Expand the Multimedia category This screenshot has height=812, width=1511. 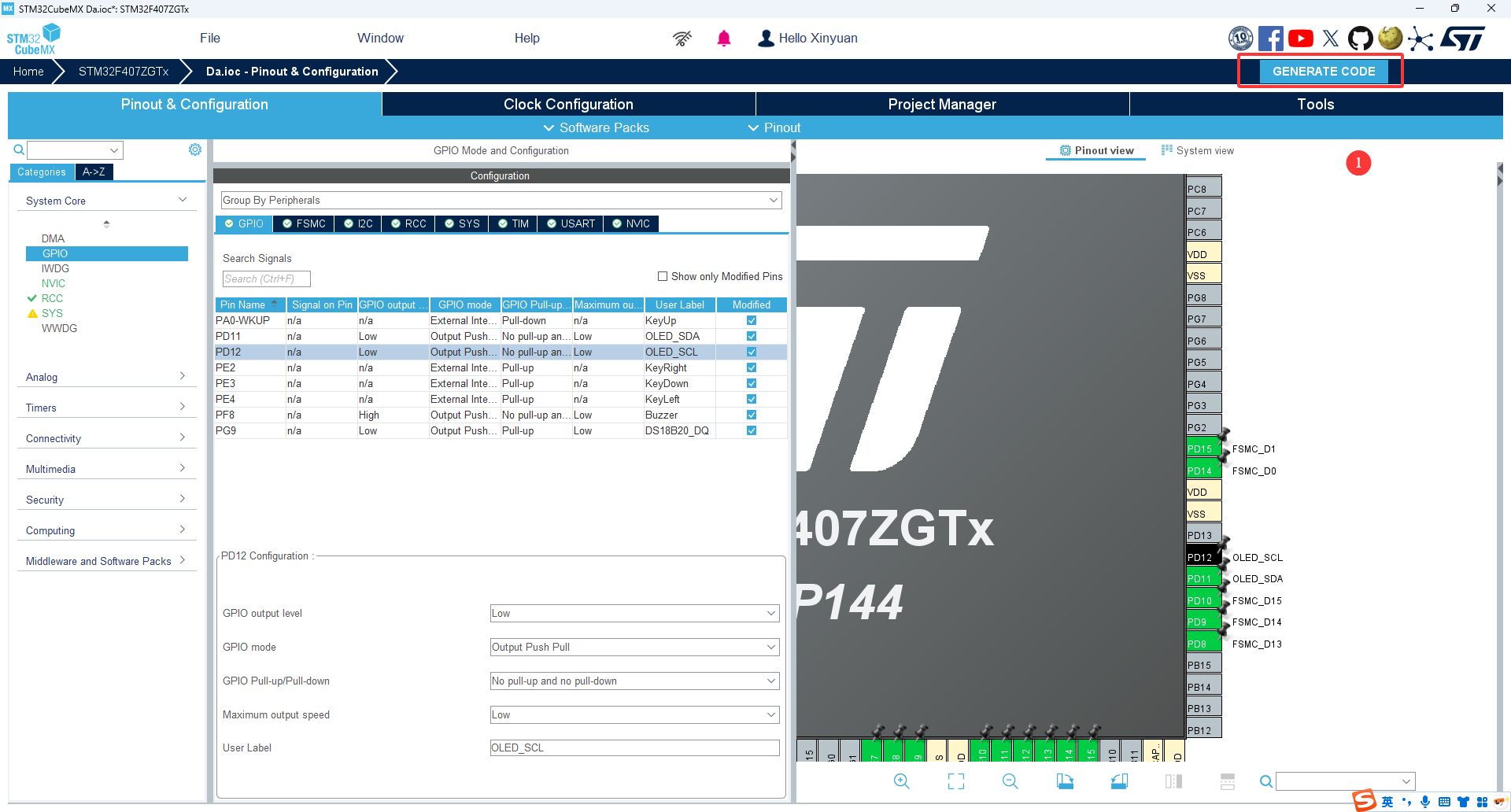tap(107, 469)
